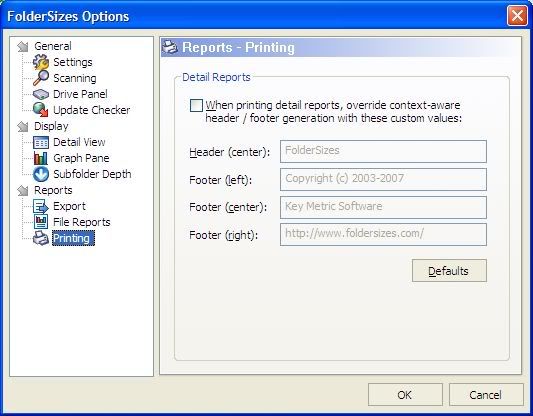This screenshot has width=533, height=416.
Task: Click the "Header (center):" label
Action: click(229, 152)
